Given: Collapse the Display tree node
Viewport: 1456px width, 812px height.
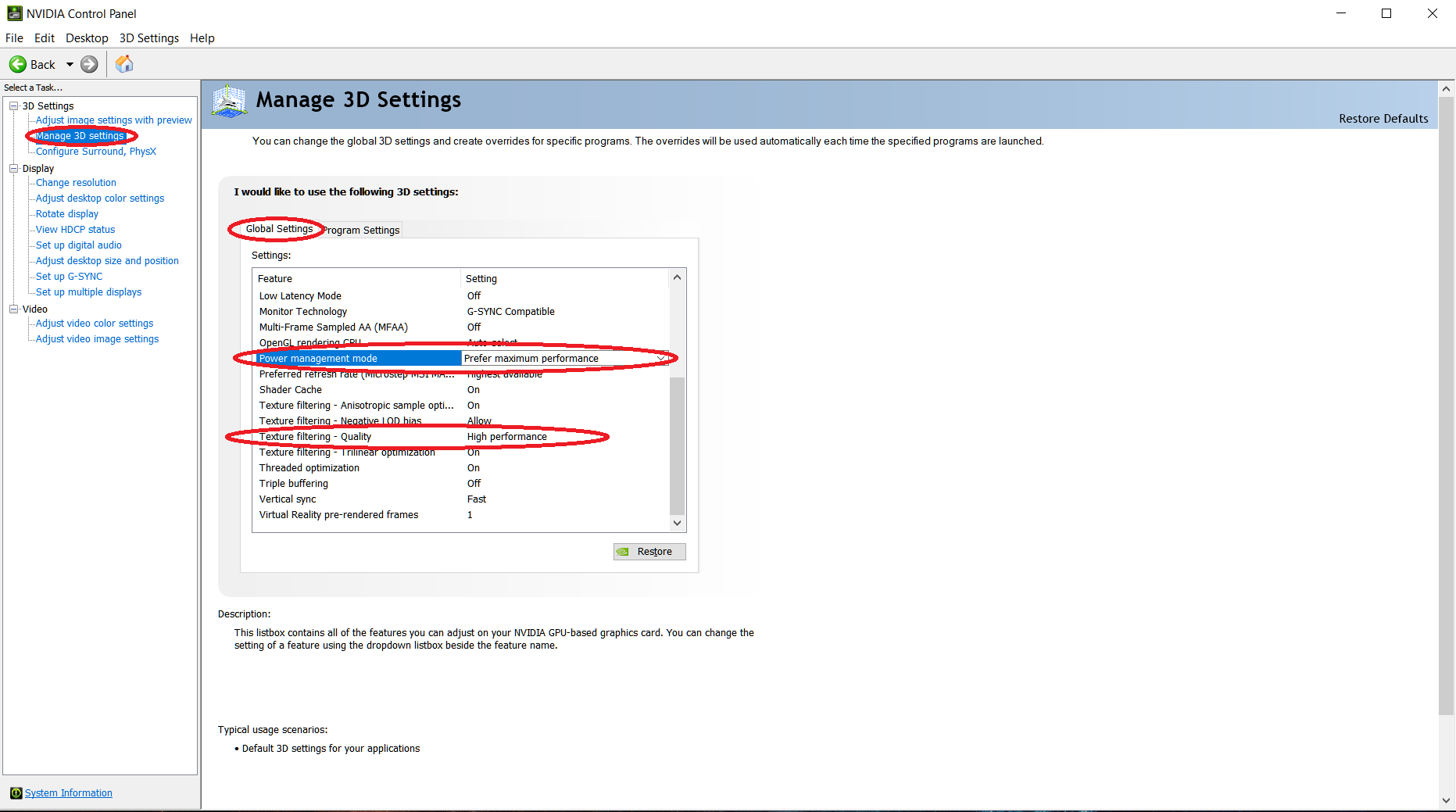Looking at the screenshot, I should click(x=13, y=168).
